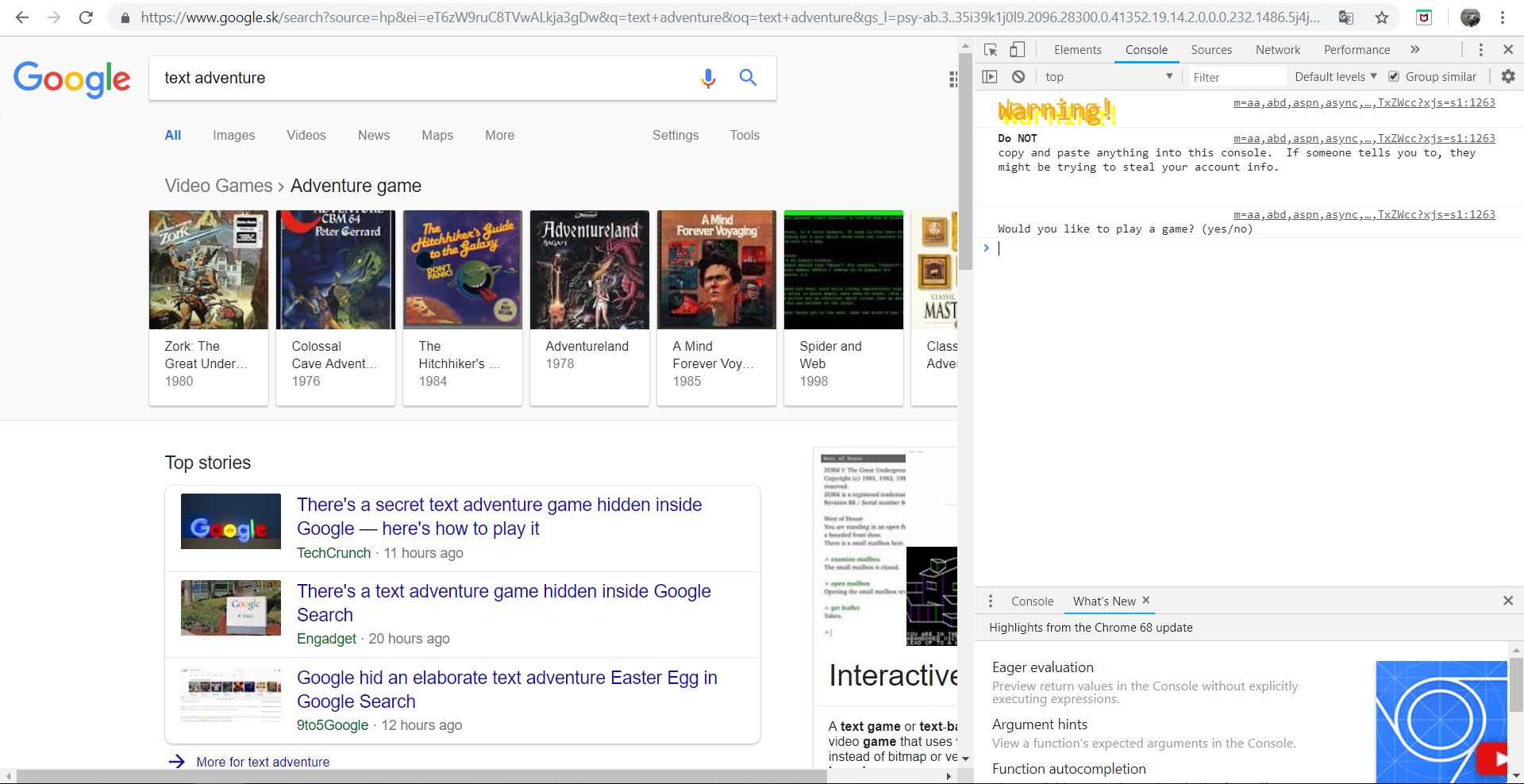1524x784 pixels.
Task: Switch to the Performance tab
Action: click(x=1357, y=50)
